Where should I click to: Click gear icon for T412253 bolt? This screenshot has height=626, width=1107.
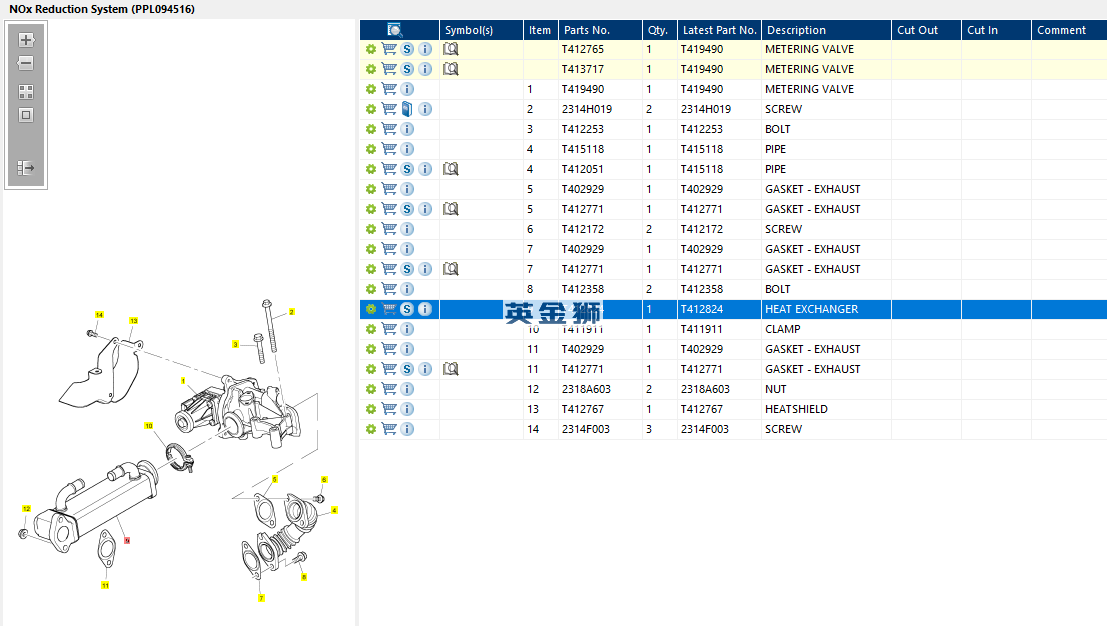click(x=371, y=129)
